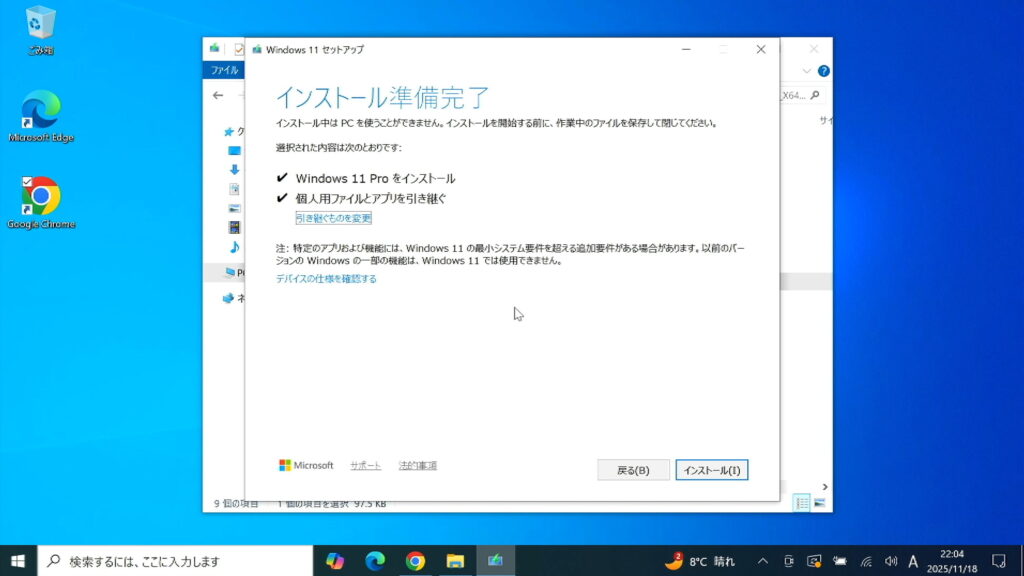Click the File Explorer back arrow
Screen dimensions: 1024x576
tap(218, 95)
